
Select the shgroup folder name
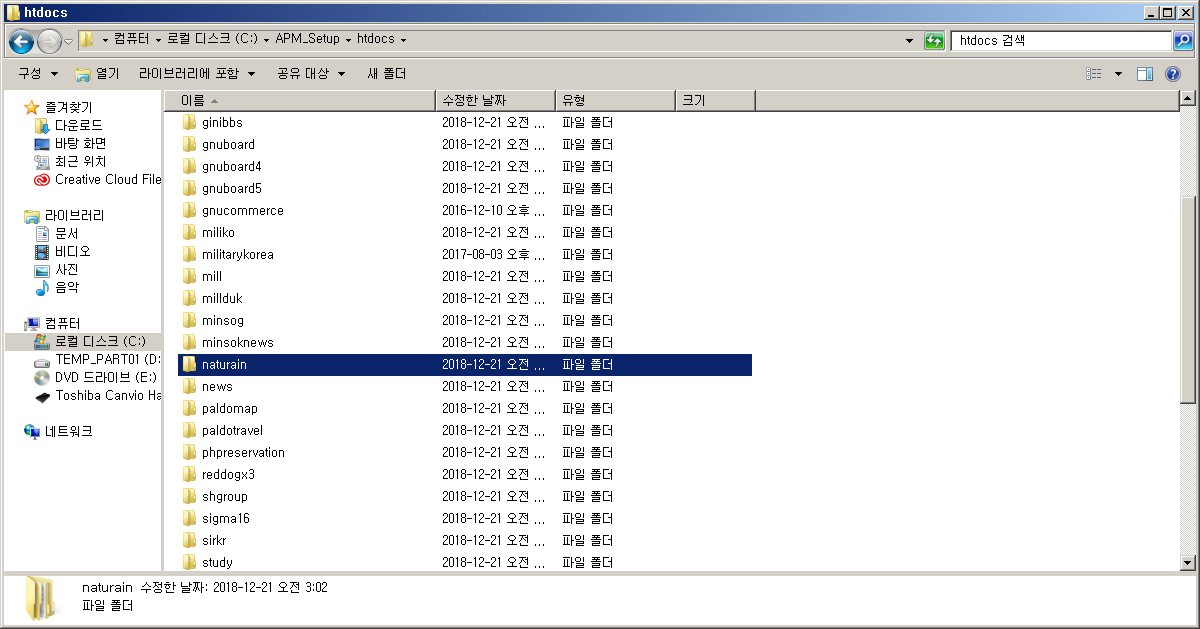(224, 496)
